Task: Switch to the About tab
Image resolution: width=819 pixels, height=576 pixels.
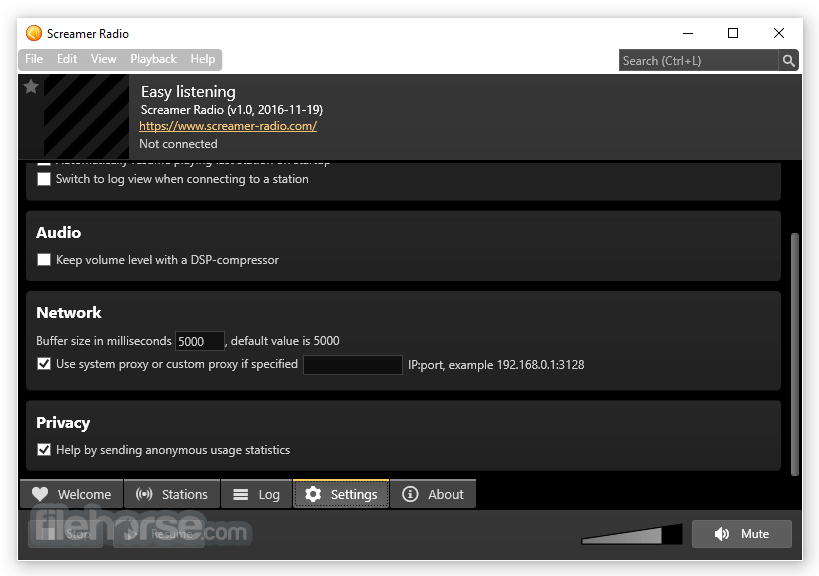Action: click(433, 494)
